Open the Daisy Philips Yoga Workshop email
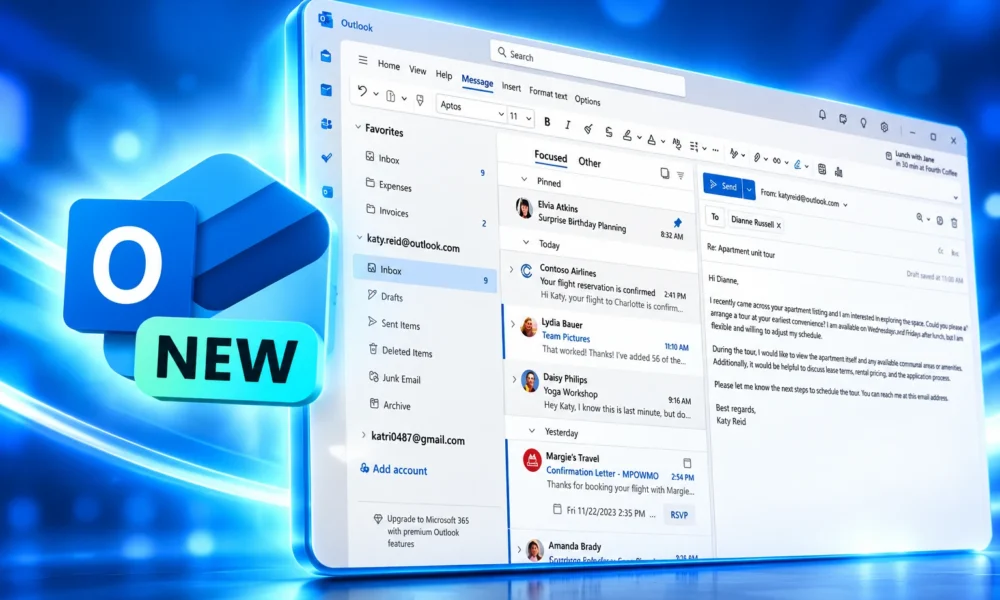 coord(605,394)
